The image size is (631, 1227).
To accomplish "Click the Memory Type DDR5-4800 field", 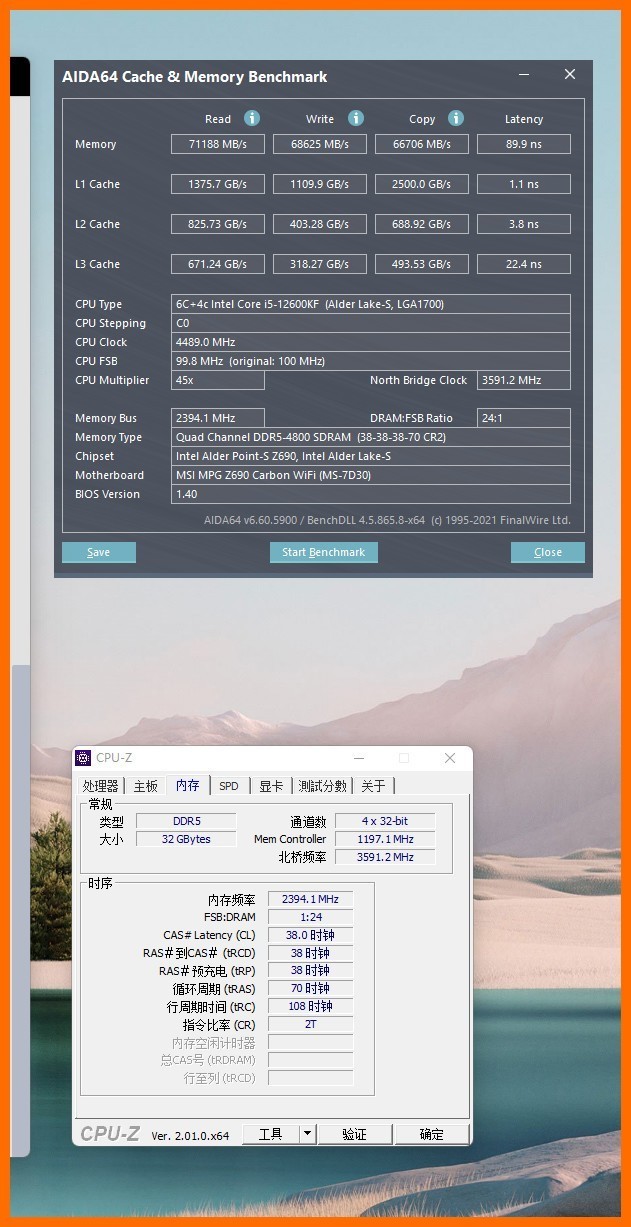I will click(x=371, y=437).
